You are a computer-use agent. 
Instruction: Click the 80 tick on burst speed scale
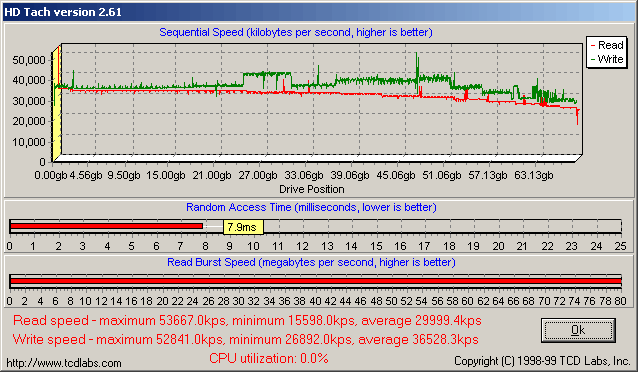pyautogui.click(x=620, y=301)
